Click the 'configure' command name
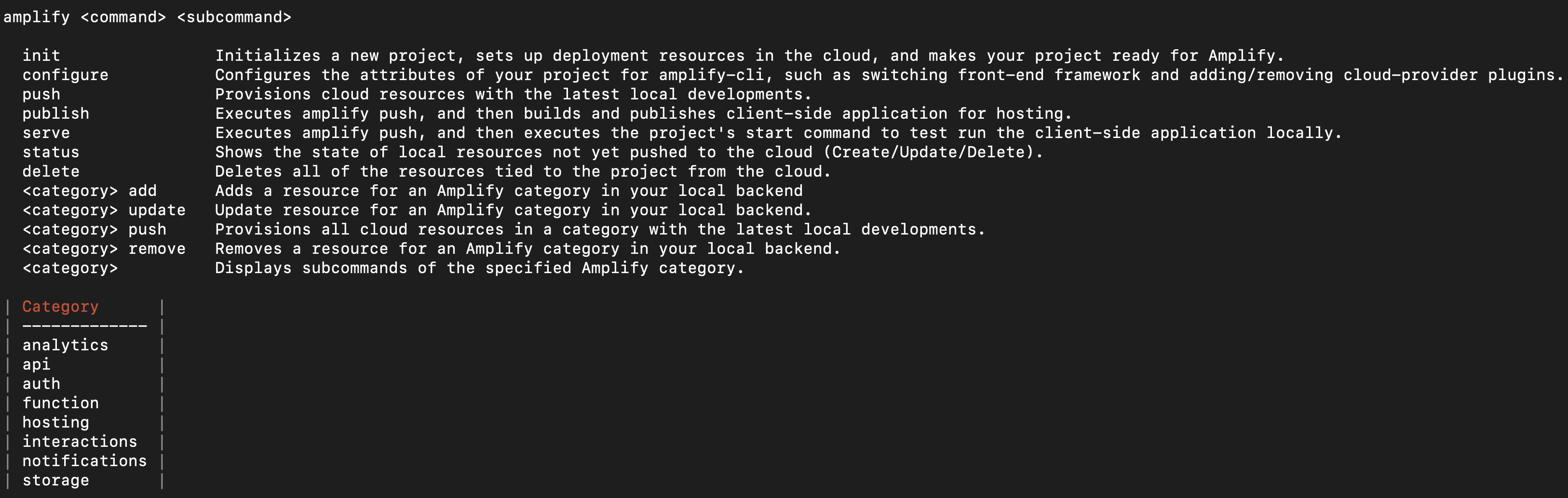This screenshot has width=1568, height=498. click(x=66, y=75)
